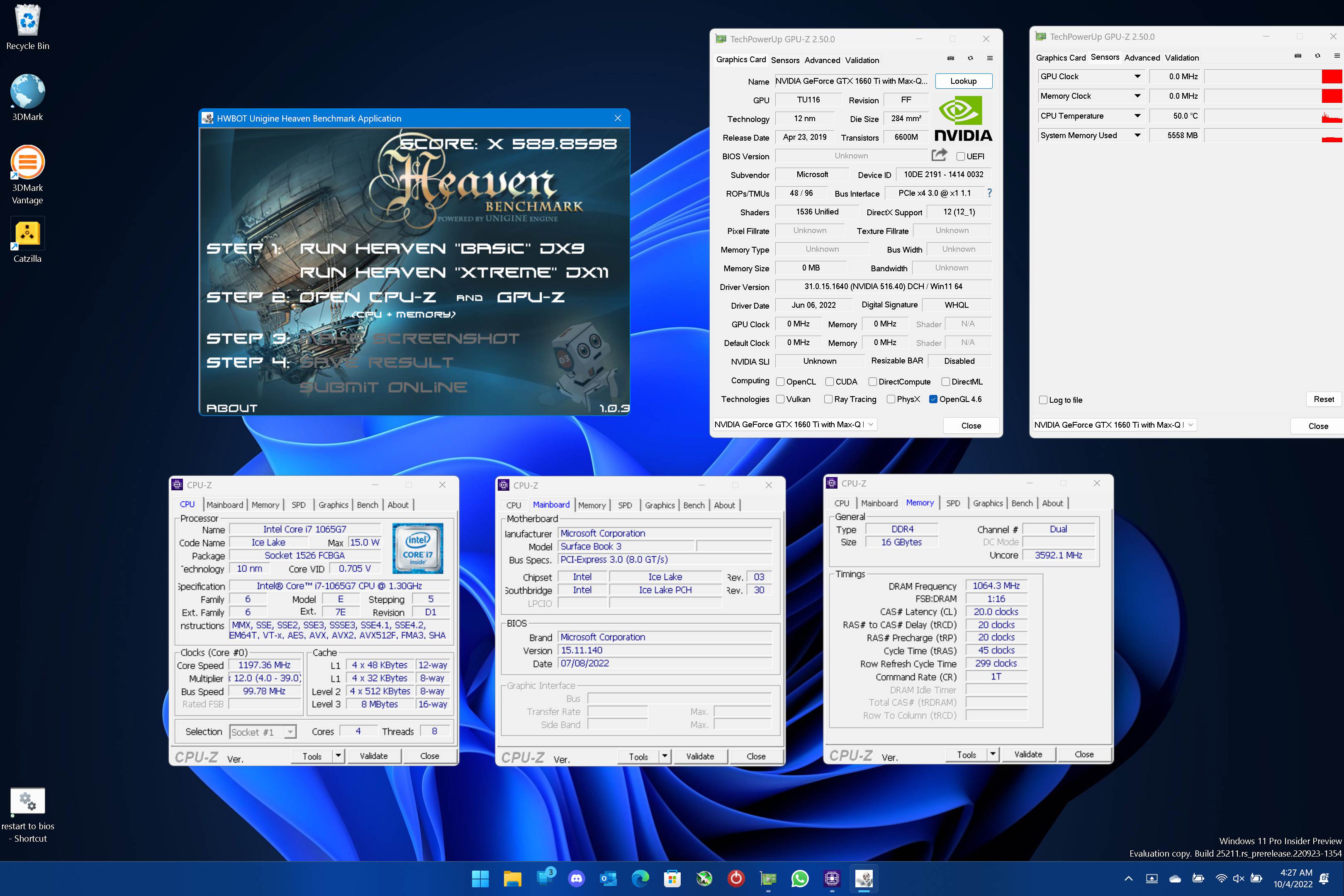Click the Intel Core i7 logo in CPU-Z
Viewport: 1344px width, 896px height.
click(418, 548)
